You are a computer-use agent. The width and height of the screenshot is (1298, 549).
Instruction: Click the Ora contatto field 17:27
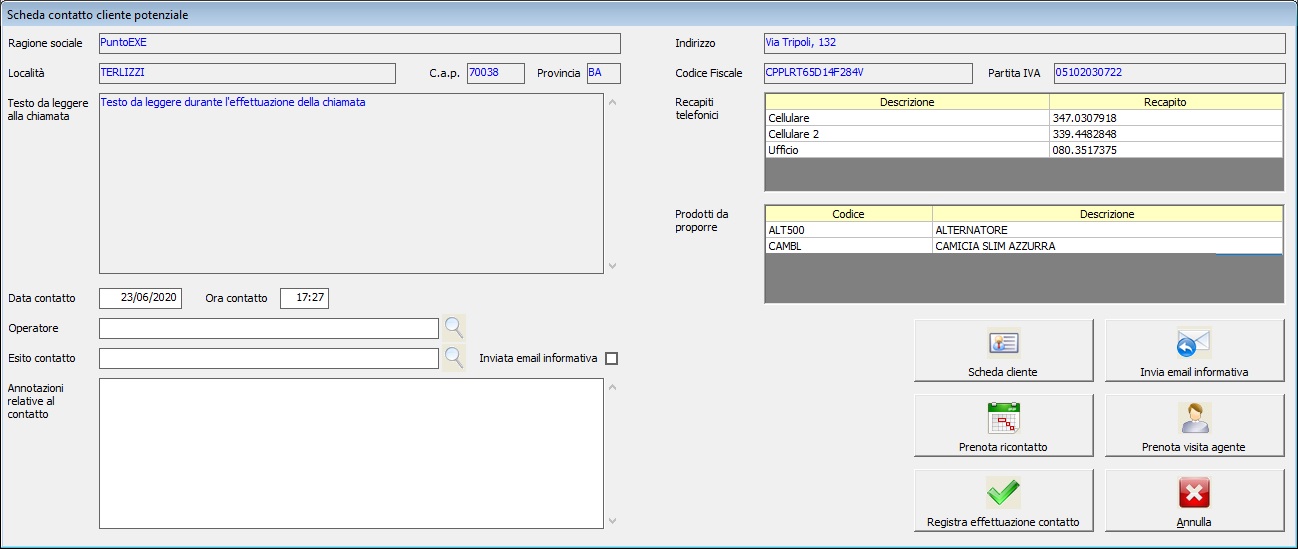pos(304,298)
